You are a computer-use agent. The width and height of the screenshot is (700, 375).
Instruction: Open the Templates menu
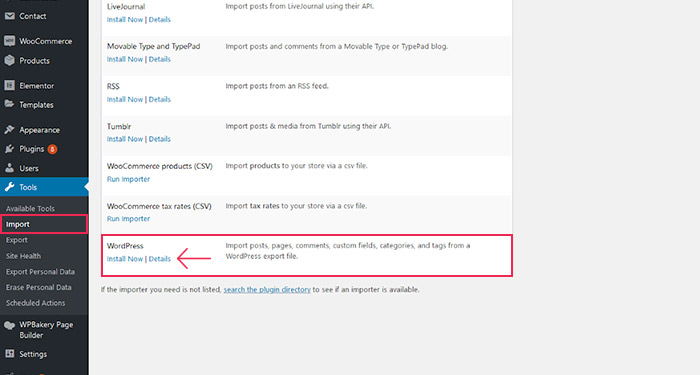(x=36, y=105)
